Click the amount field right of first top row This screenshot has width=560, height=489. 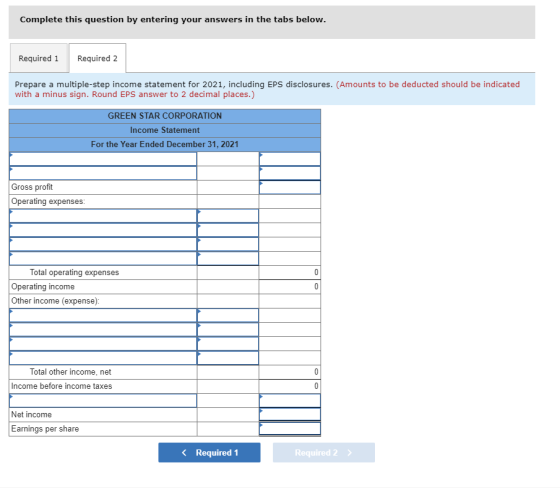290,159
